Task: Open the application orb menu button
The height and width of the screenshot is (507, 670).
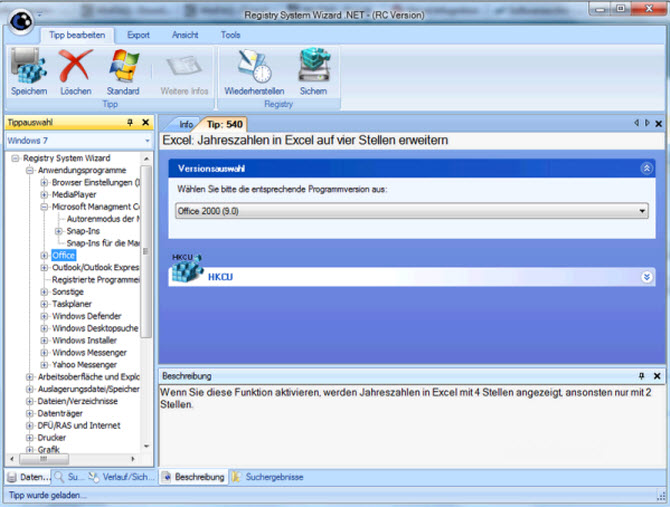Action: pos(21,21)
